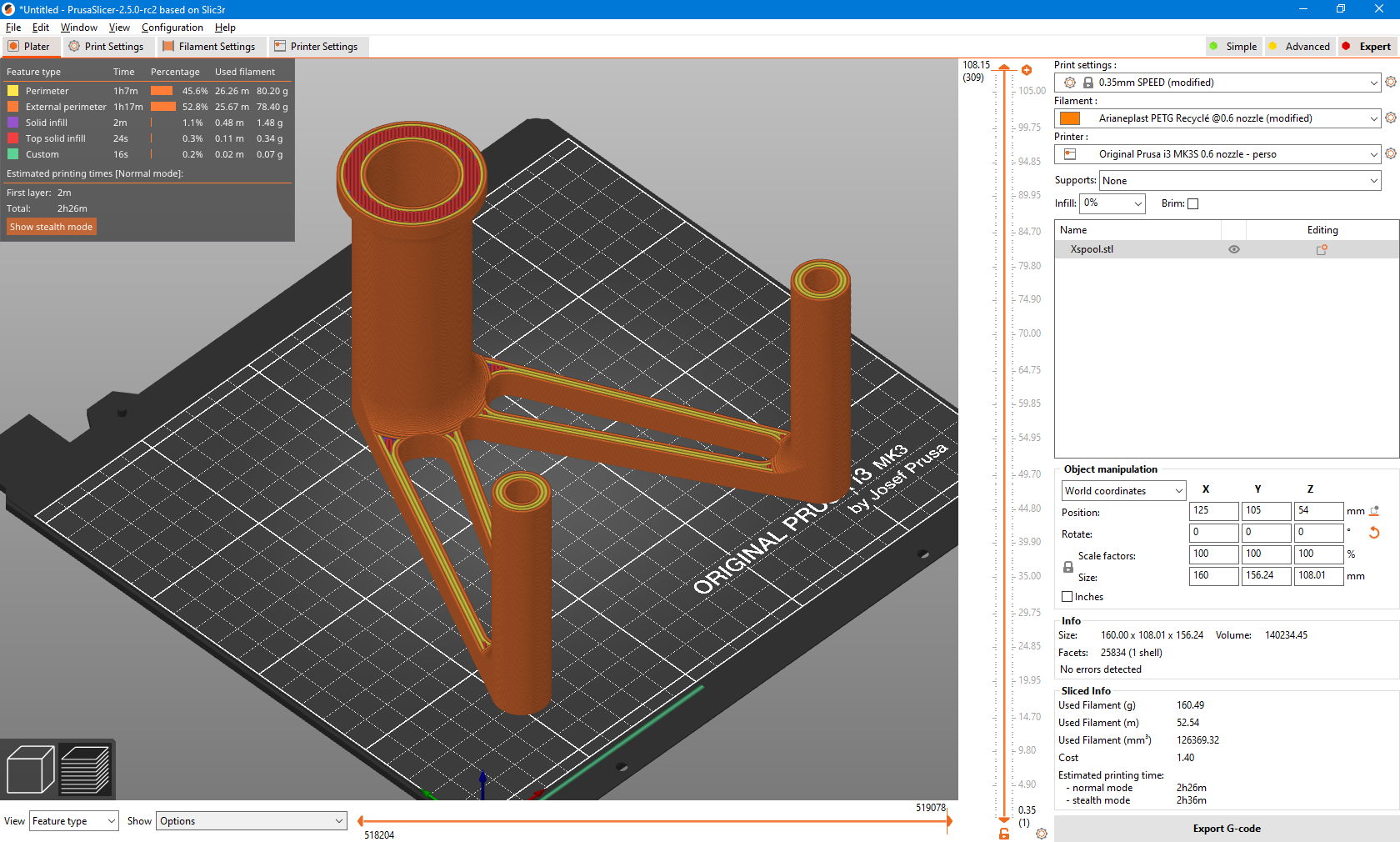Switch to 3D editor view cube icon
1400x842 pixels.
point(31,769)
